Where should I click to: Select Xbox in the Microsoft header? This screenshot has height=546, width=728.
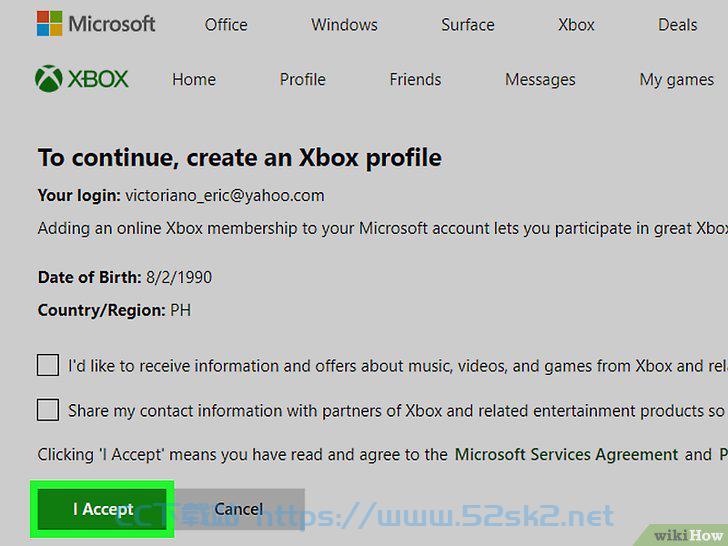[576, 25]
